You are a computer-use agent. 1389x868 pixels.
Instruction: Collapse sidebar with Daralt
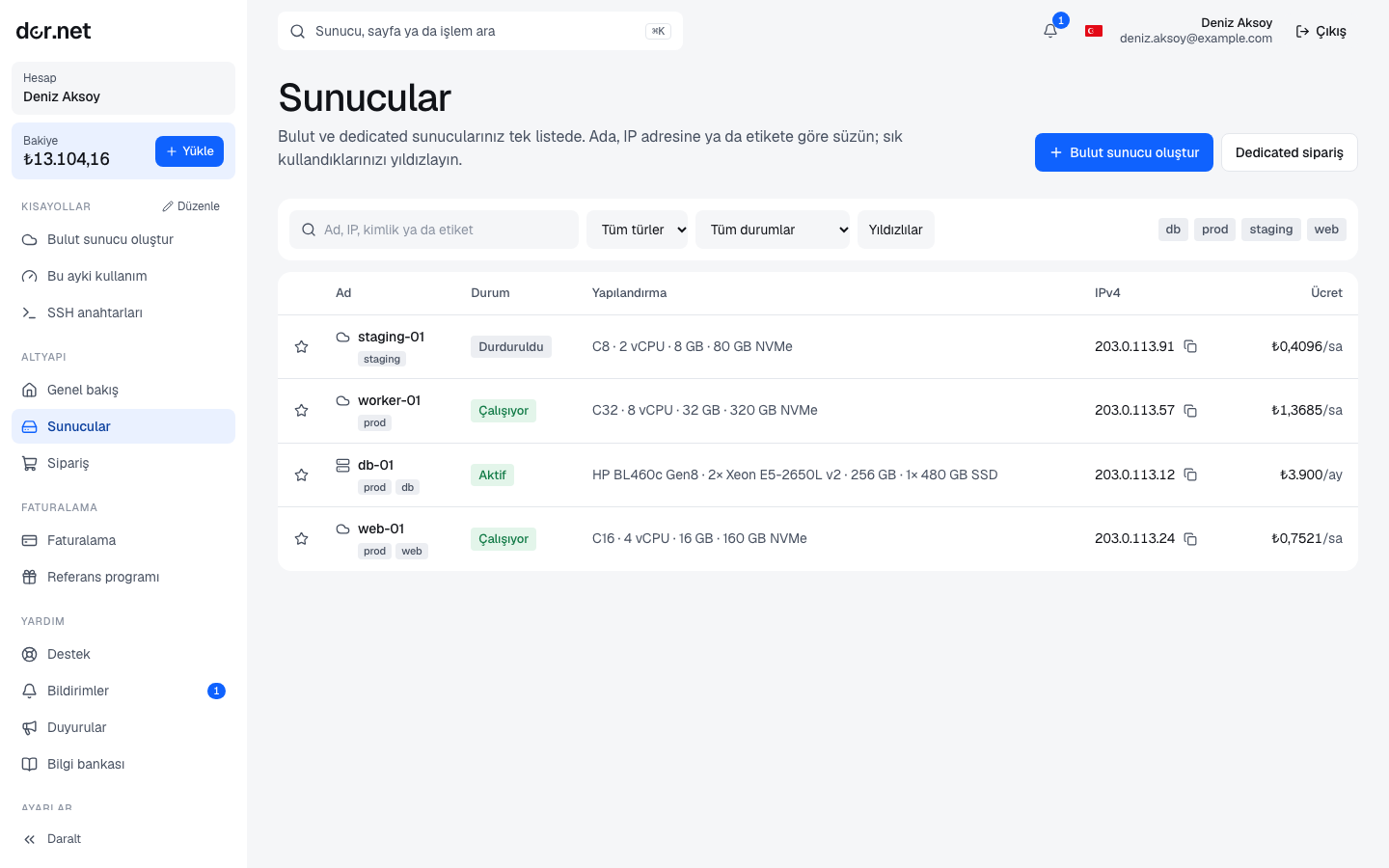[123, 839]
